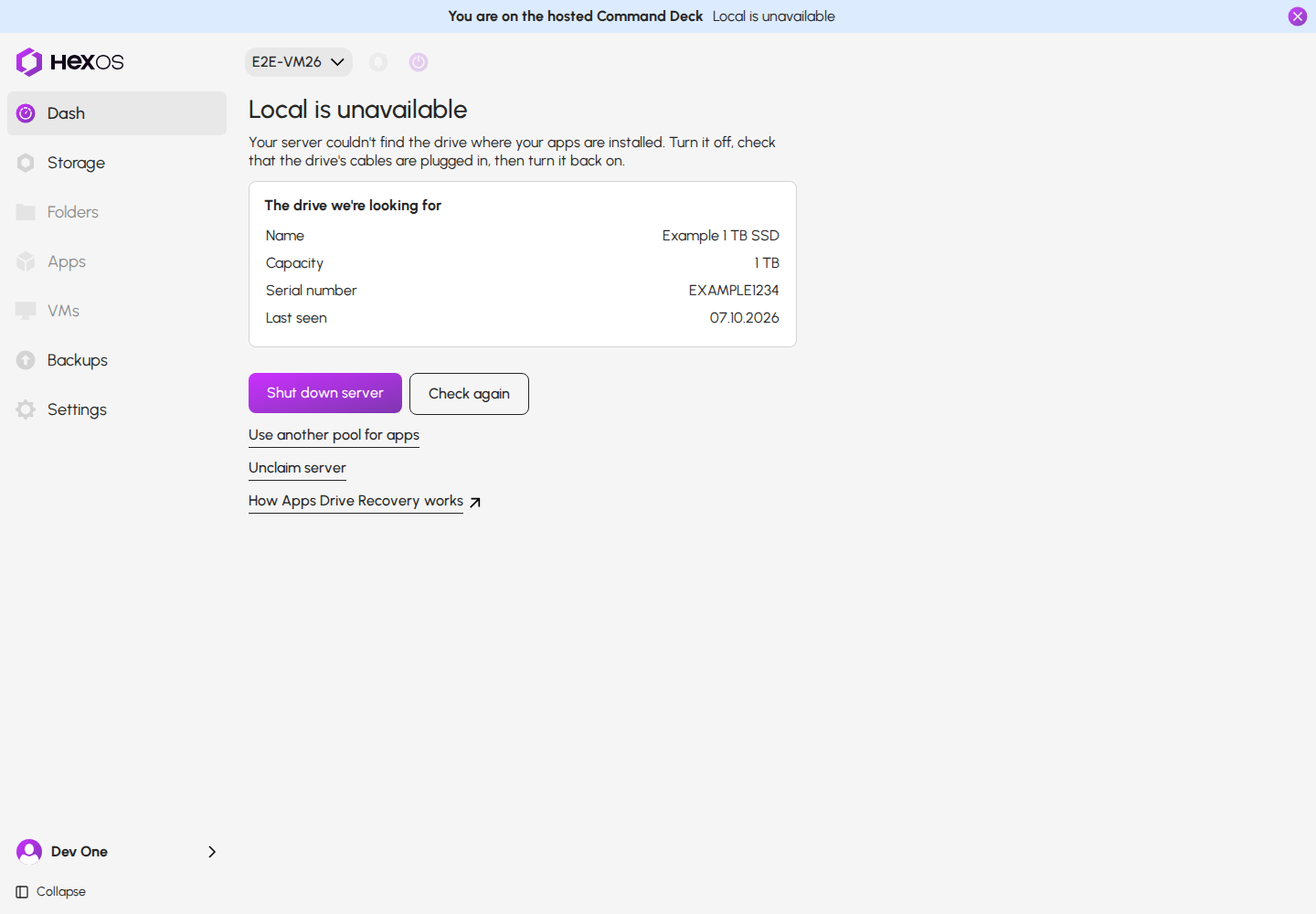Screen dimensions: 1316x914
Task: Open the Dash page
Action: (x=117, y=113)
